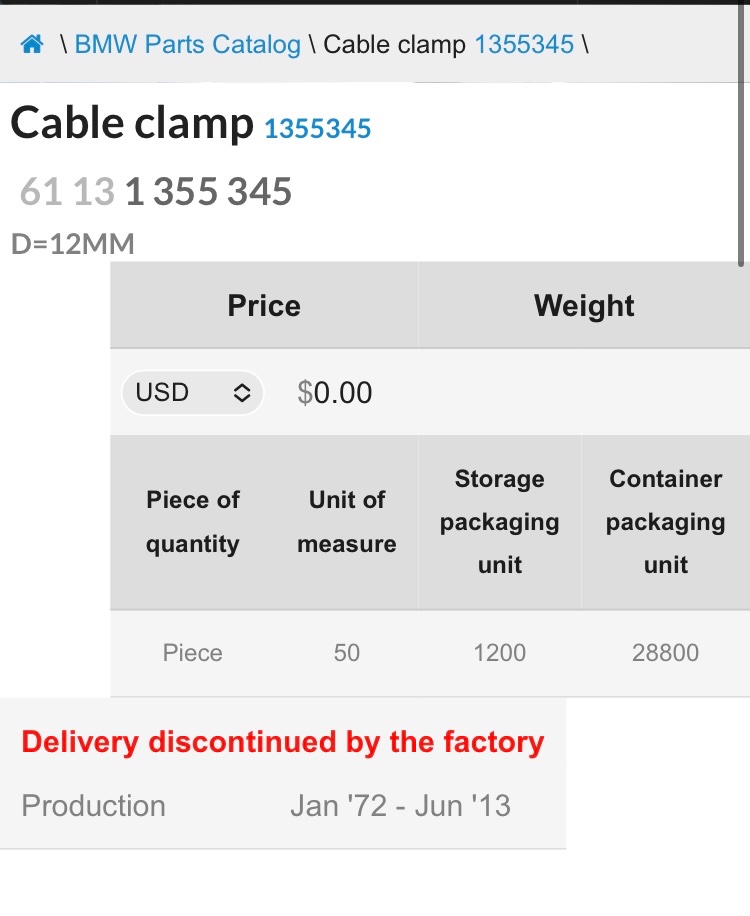This screenshot has width=750, height=916.
Task: Click the 1355345 link in the breadcrumb
Action: (x=524, y=45)
